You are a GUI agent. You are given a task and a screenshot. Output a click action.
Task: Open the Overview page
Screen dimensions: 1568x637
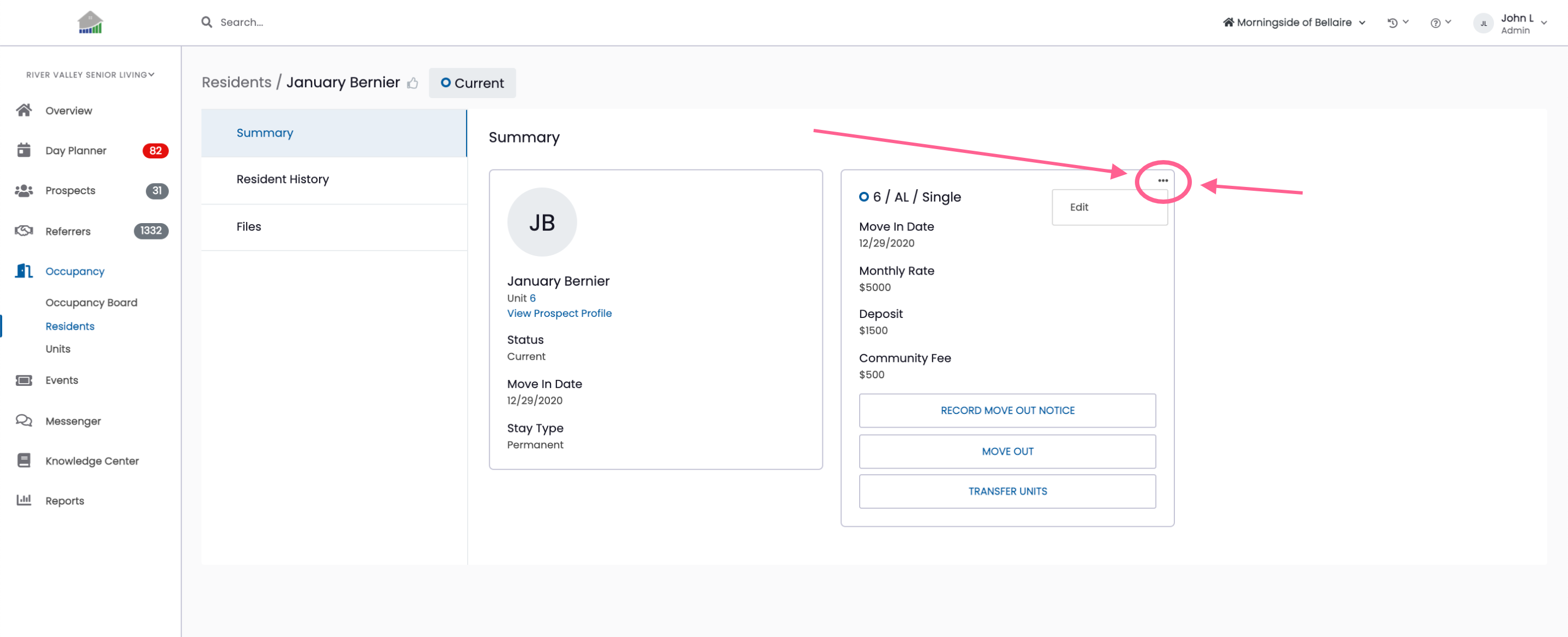click(69, 111)
